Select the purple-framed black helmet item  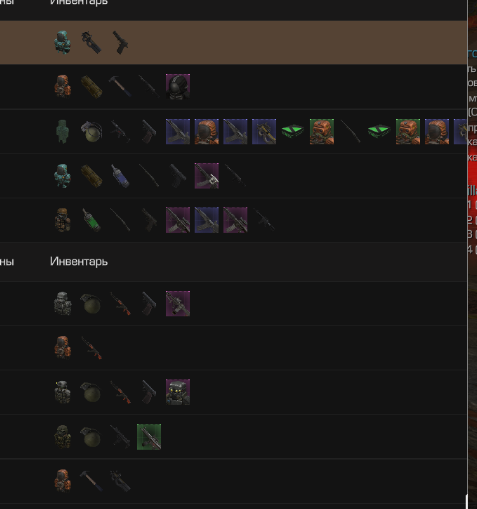point(178,87)
